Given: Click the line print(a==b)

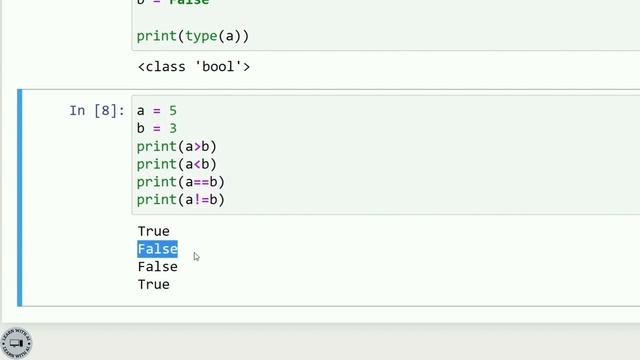Looking at the screenshot, I should coord(181,182).
